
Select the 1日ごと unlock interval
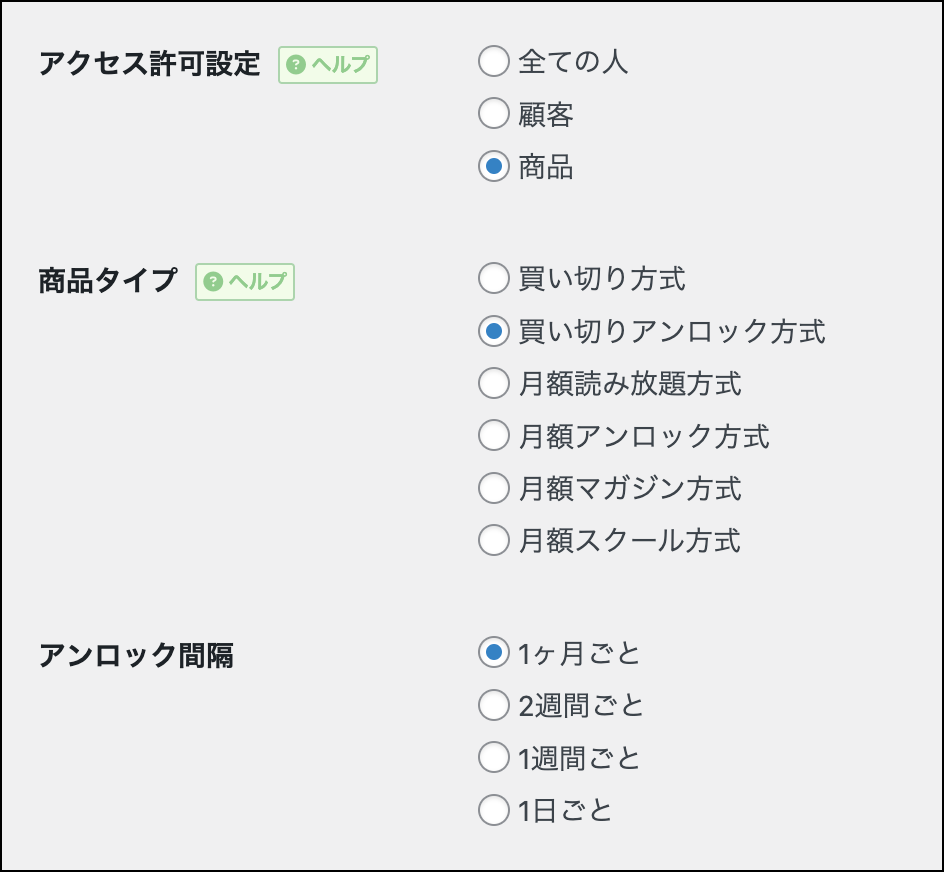pyautogui.click(x=494, y=810)
